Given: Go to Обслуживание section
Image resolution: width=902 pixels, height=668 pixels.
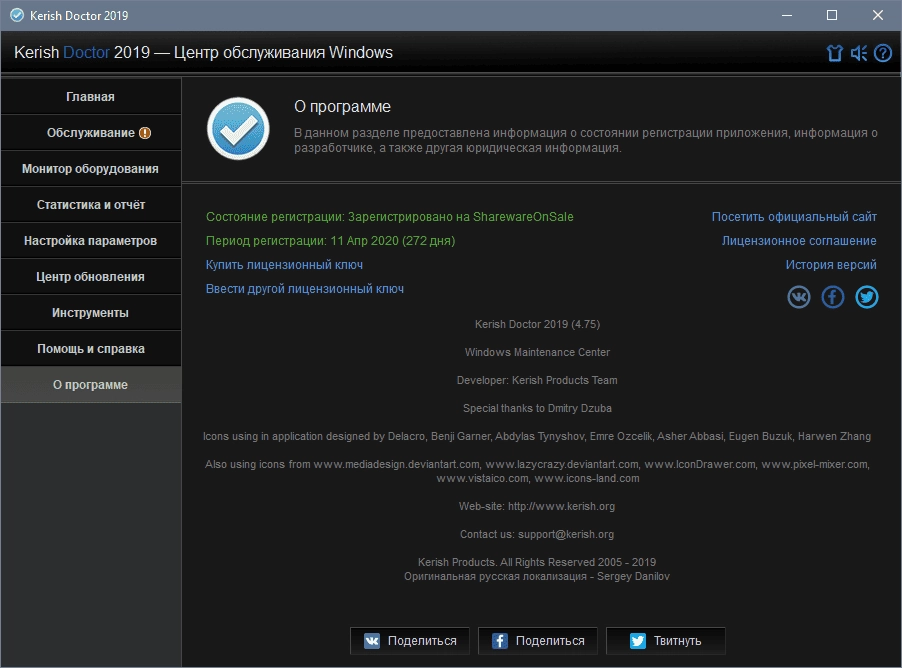Looking at the screenshot, I should pos(91,133).
